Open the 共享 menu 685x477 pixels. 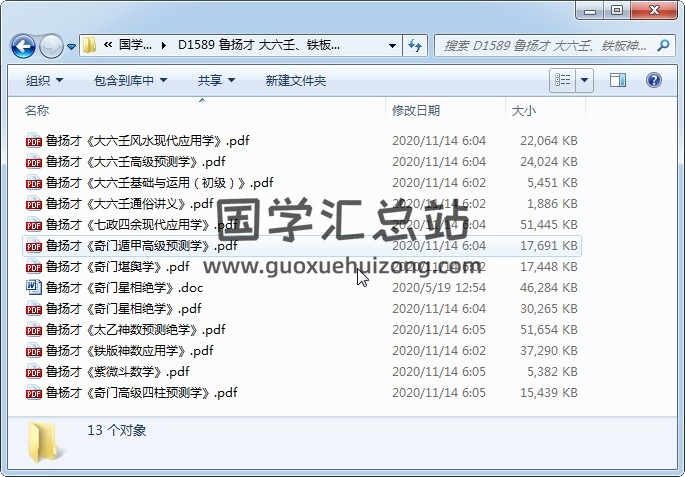[216, 80]
